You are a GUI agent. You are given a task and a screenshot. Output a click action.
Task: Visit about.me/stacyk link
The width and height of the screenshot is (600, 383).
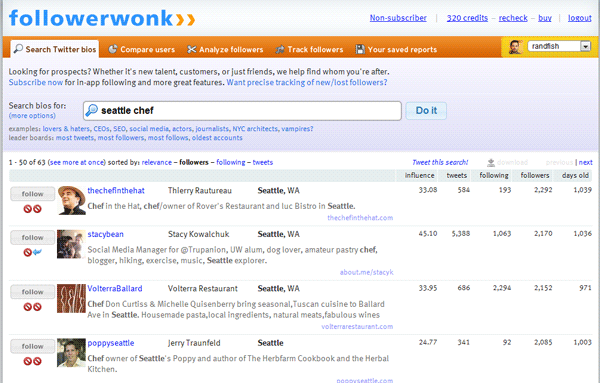366,272
